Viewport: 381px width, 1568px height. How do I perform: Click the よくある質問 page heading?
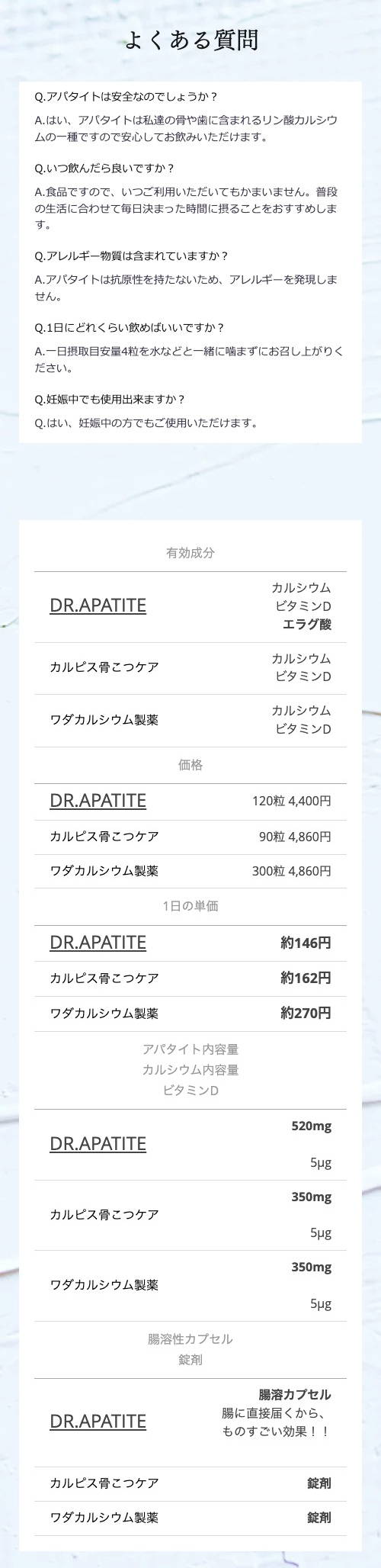pyautogui.click(x=190, y=40)
